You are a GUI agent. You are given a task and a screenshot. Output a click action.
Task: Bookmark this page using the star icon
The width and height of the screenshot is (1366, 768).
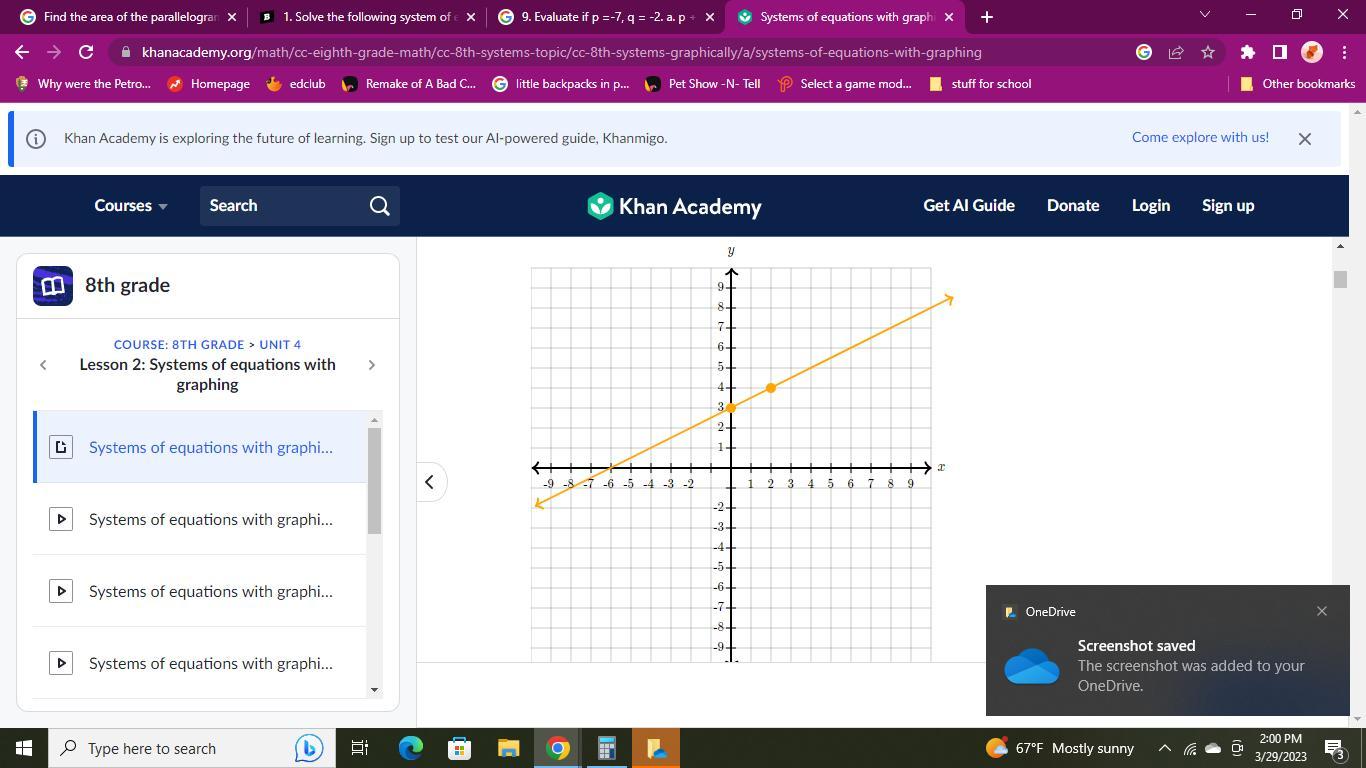1208,52
